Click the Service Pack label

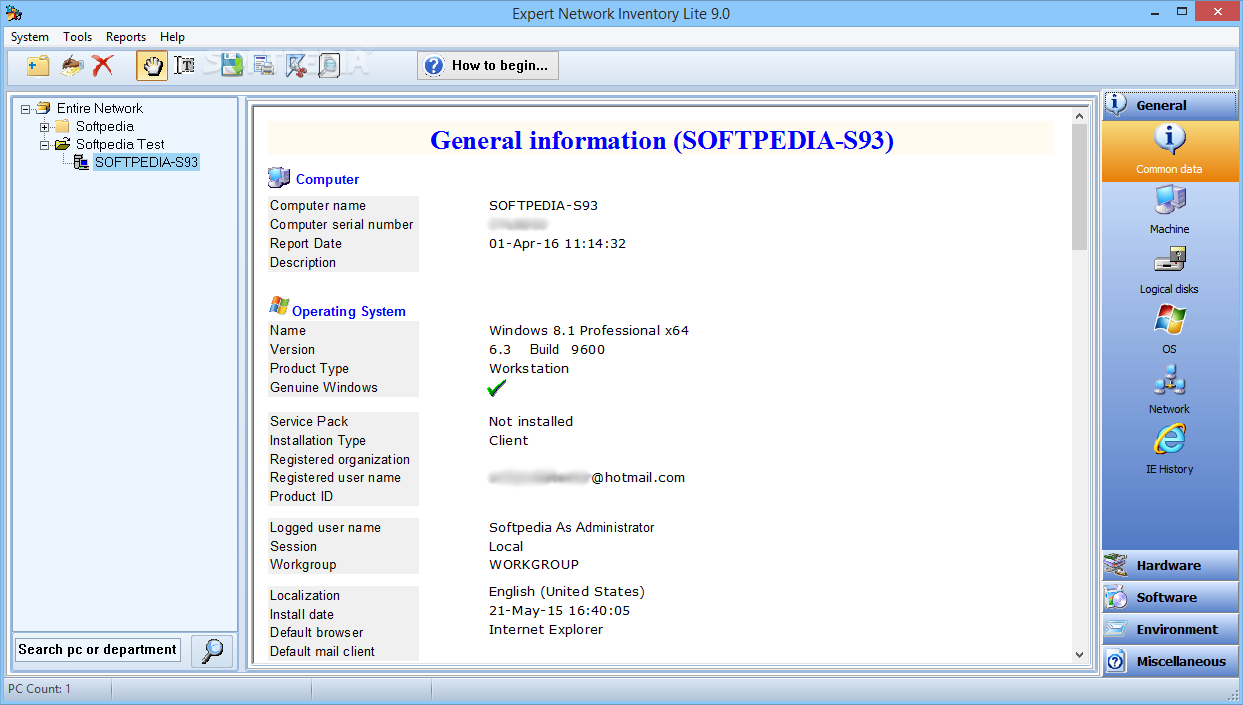(309, 421)
